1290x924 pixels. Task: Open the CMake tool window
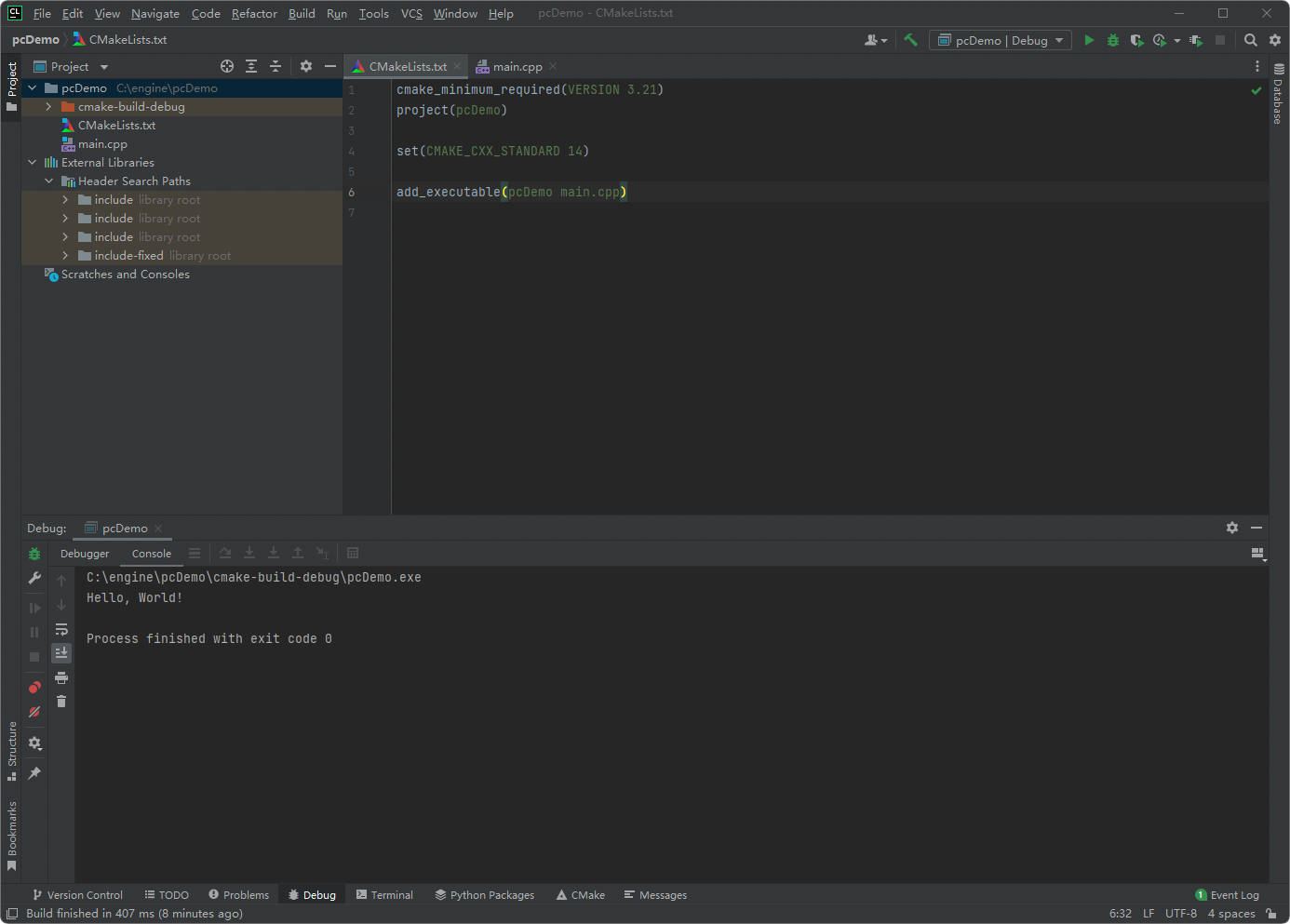point(581,895)
